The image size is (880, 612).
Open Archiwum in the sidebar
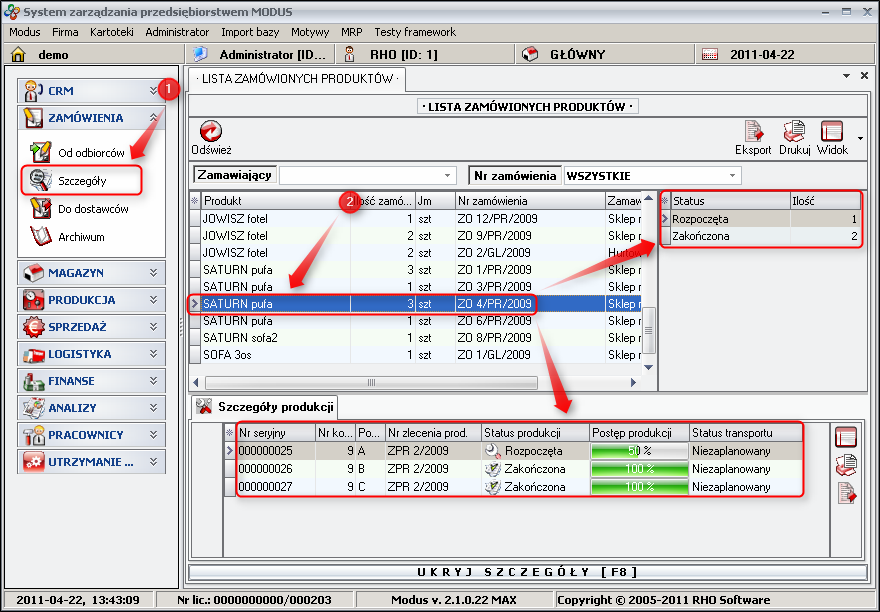80,237
